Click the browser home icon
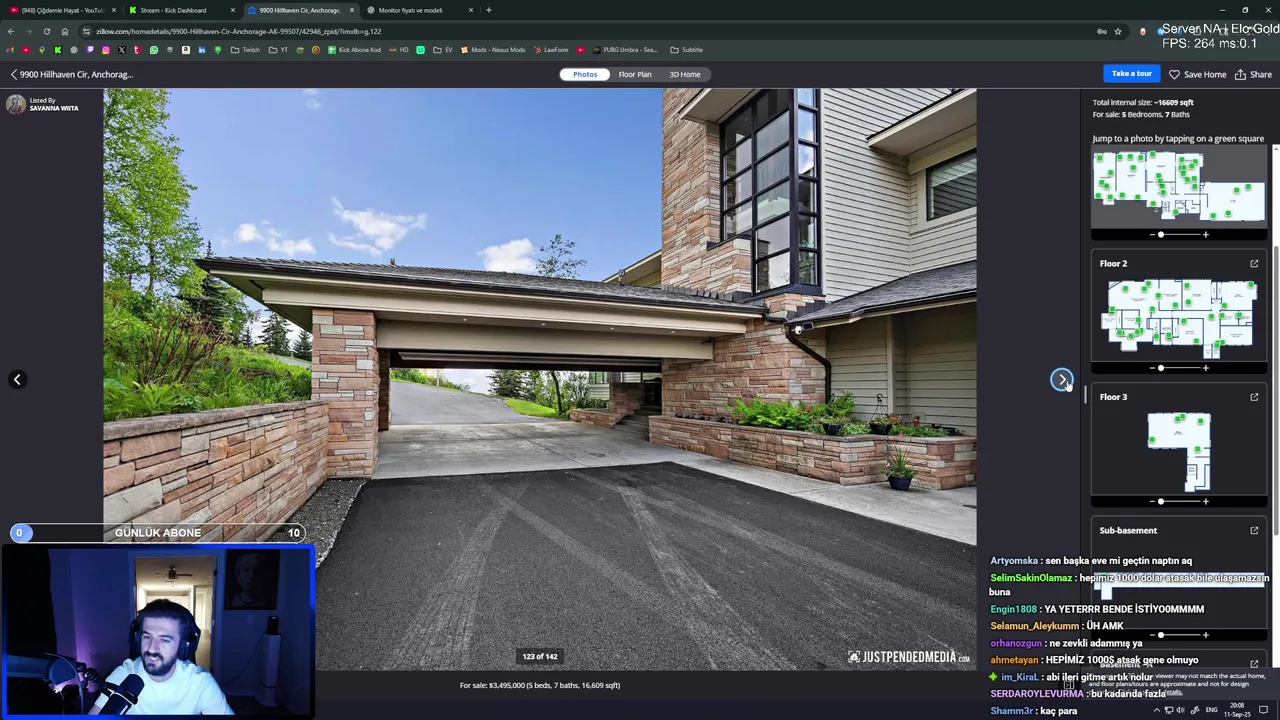 coord(65,31)
